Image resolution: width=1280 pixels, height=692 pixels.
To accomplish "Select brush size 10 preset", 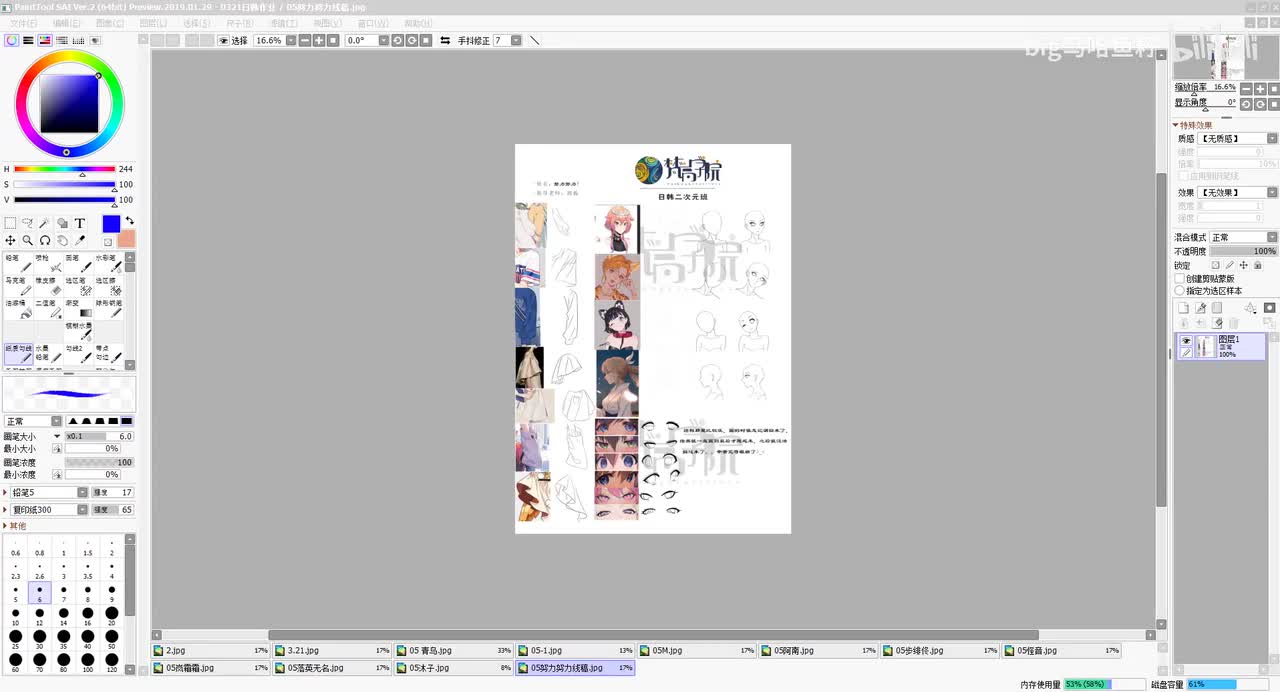I will 16,616.
